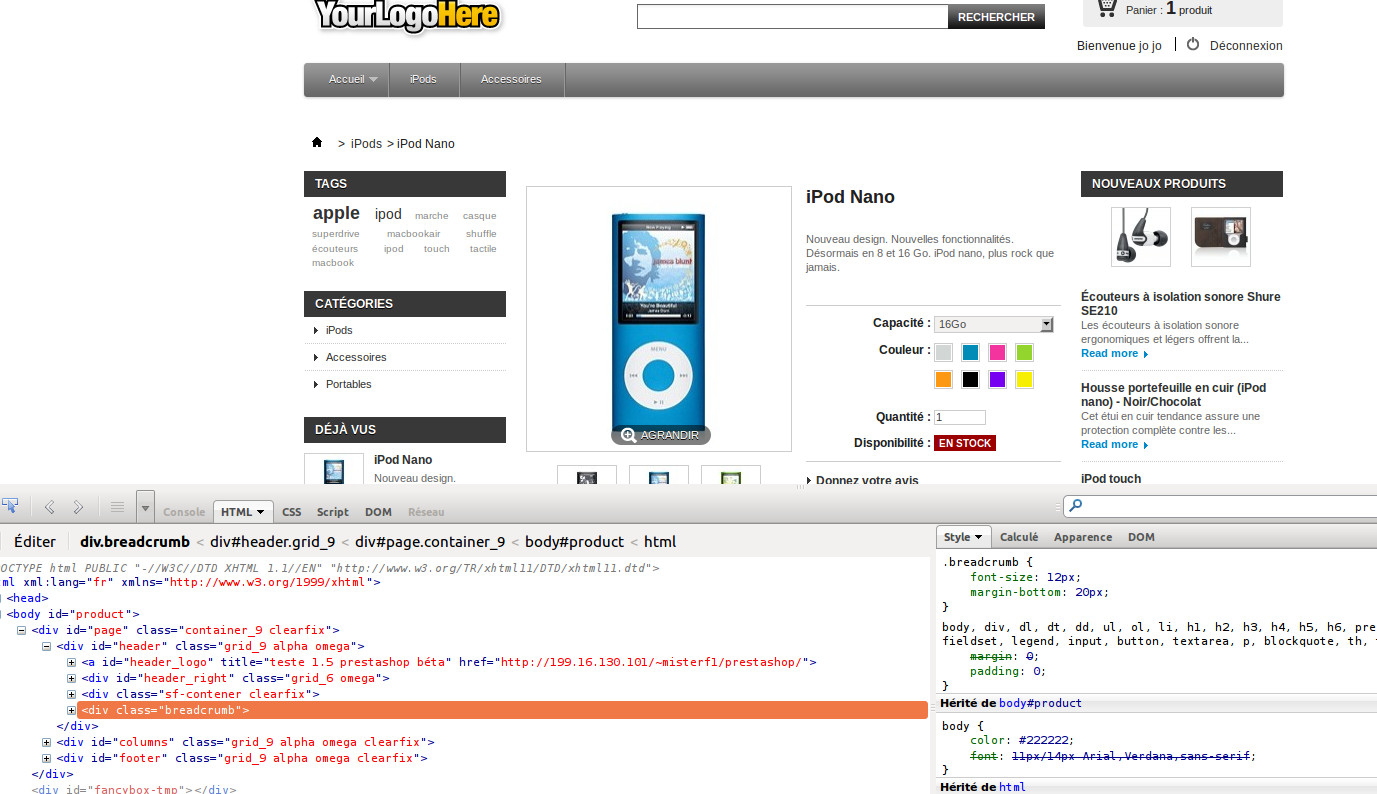The width and height of the screenshot is (1377, 794).
Task: Open the Firebug panel dropdown arrow button
Action: pos(146,506)
